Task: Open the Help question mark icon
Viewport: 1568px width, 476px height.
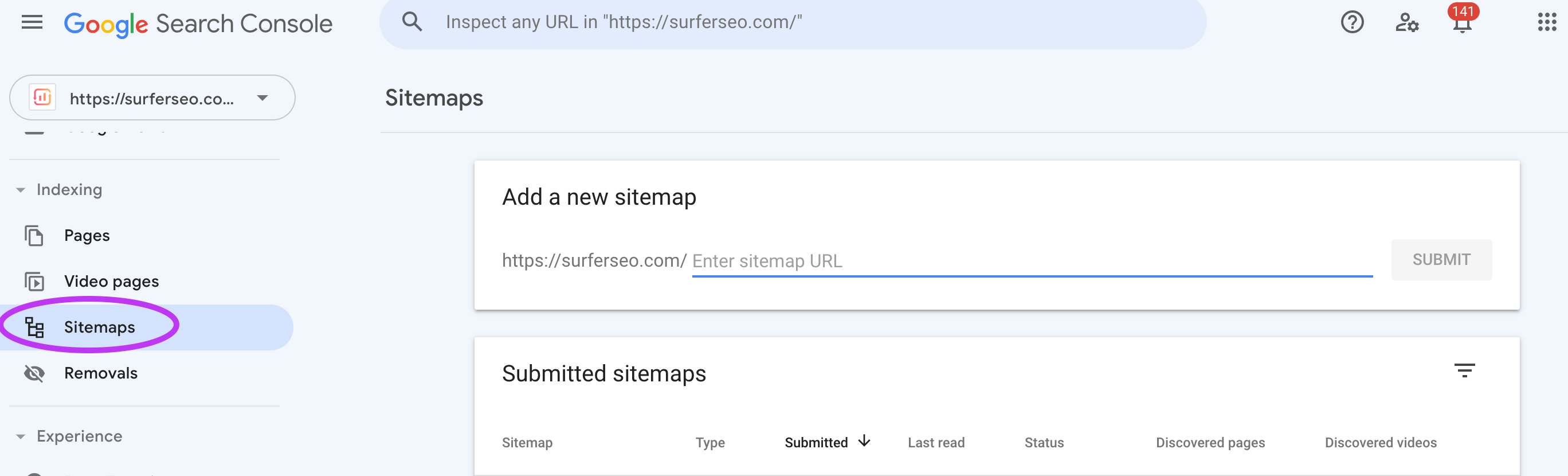Action: [x=1351, y=23]
